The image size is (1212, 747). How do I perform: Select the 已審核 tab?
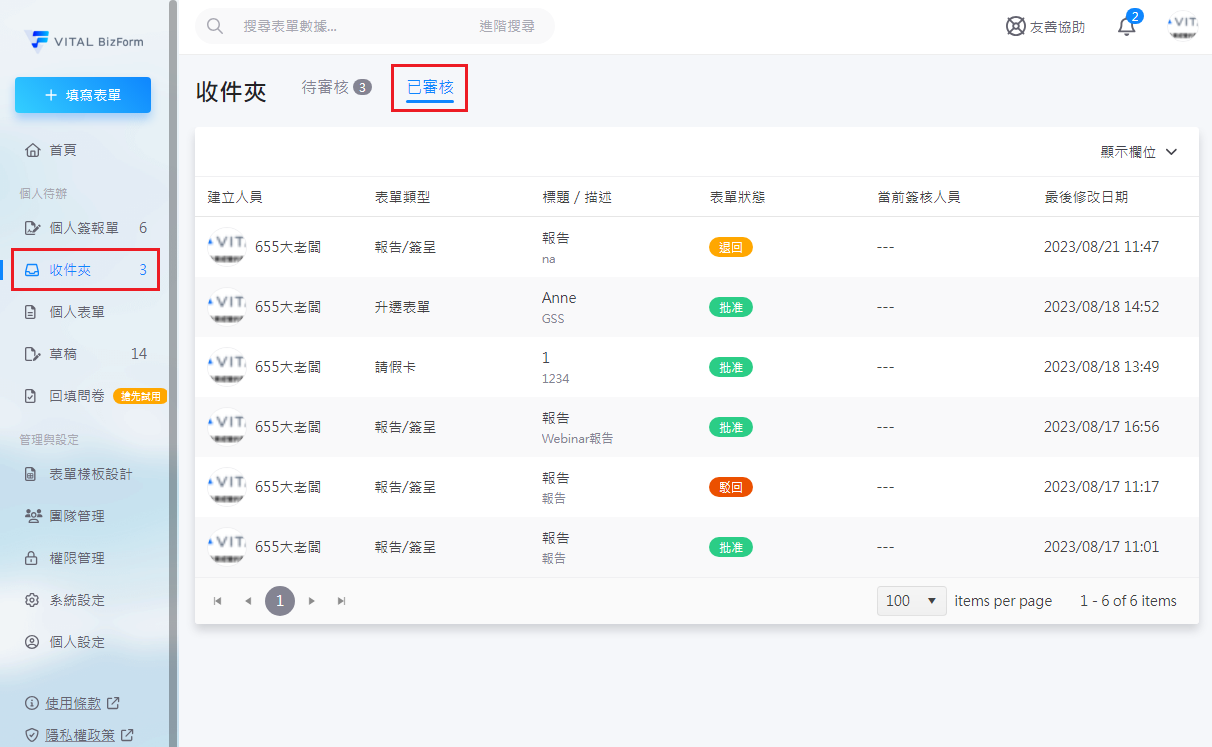pyautogui.click(x=429, y=88)
